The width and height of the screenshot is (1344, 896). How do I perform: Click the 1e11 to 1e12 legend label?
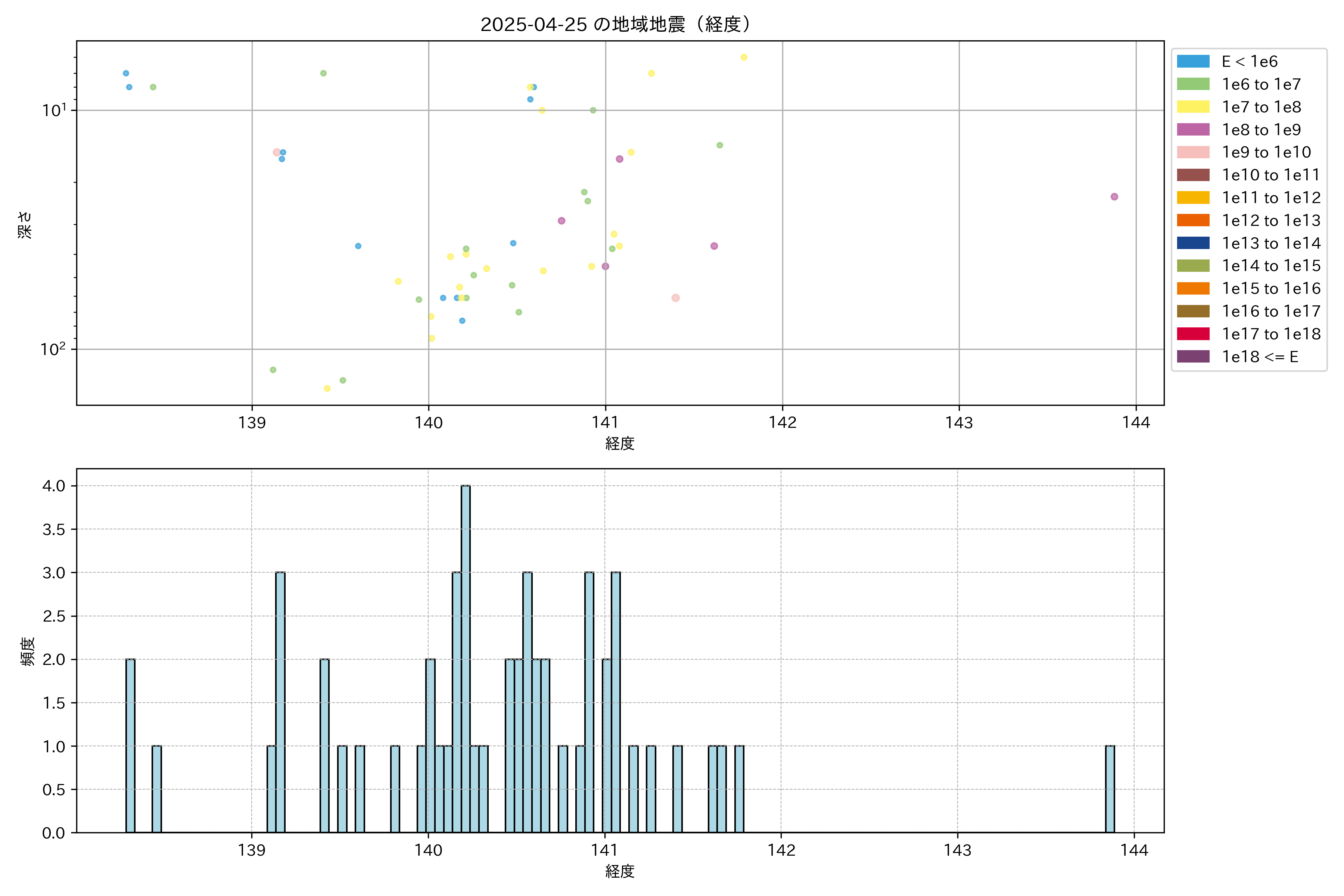click(x=1271, y=198)
